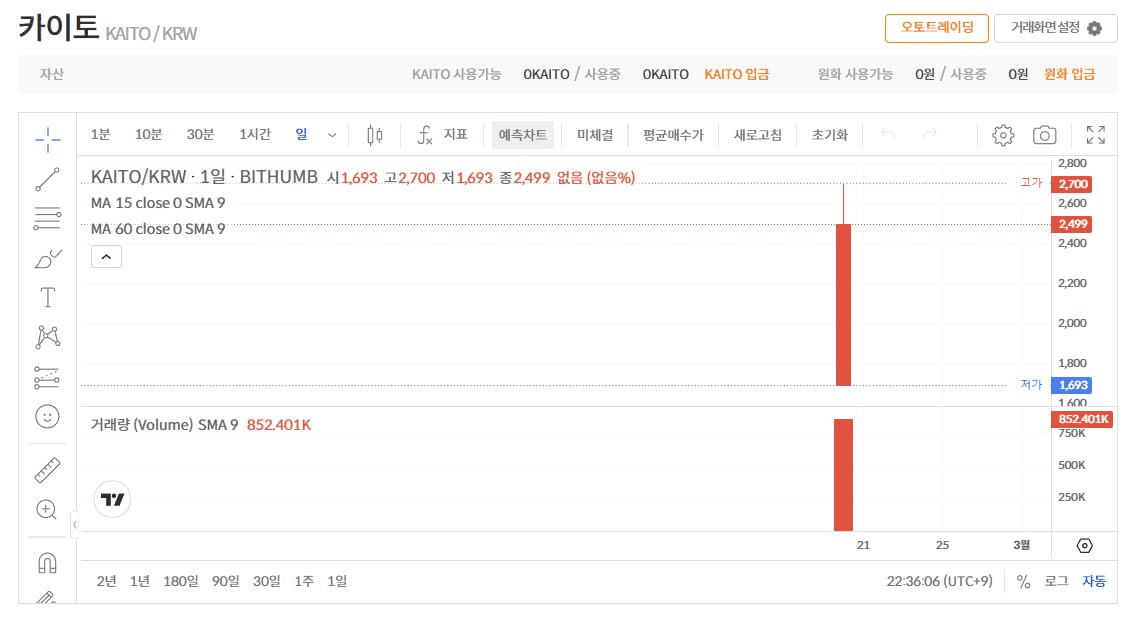Activate the zoom-in magnifier tool

click(46, 509)
